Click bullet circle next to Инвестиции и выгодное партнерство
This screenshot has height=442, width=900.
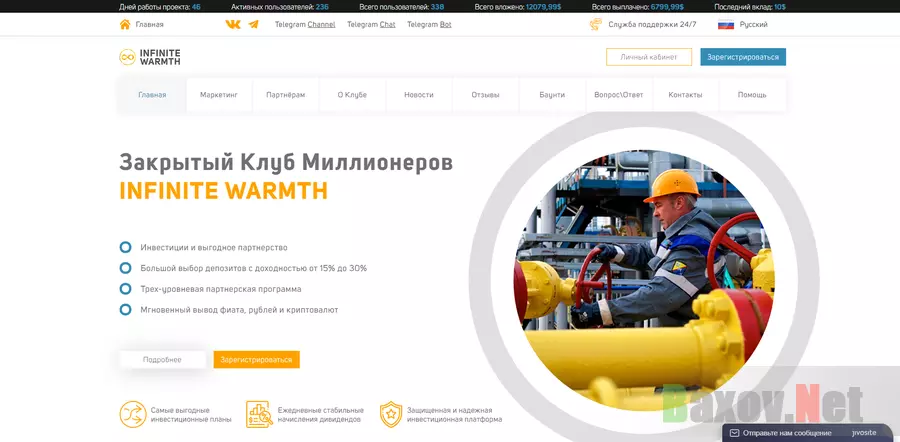coord(125,247)
